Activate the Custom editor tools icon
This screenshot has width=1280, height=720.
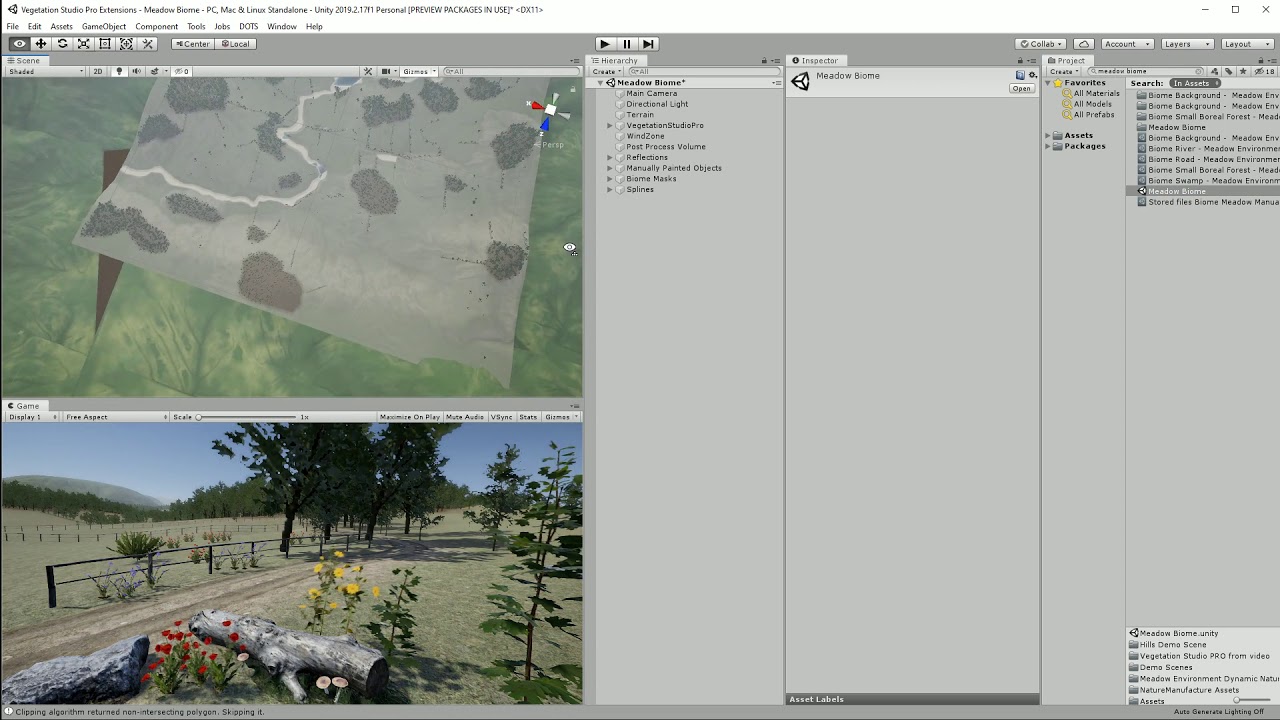click(x=147, y=44)
